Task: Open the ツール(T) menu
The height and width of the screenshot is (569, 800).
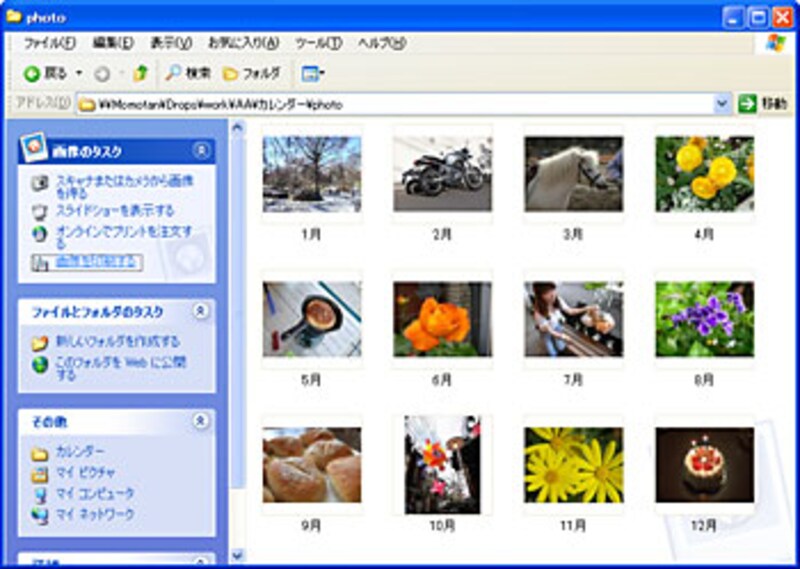Action: pos(318,43)
